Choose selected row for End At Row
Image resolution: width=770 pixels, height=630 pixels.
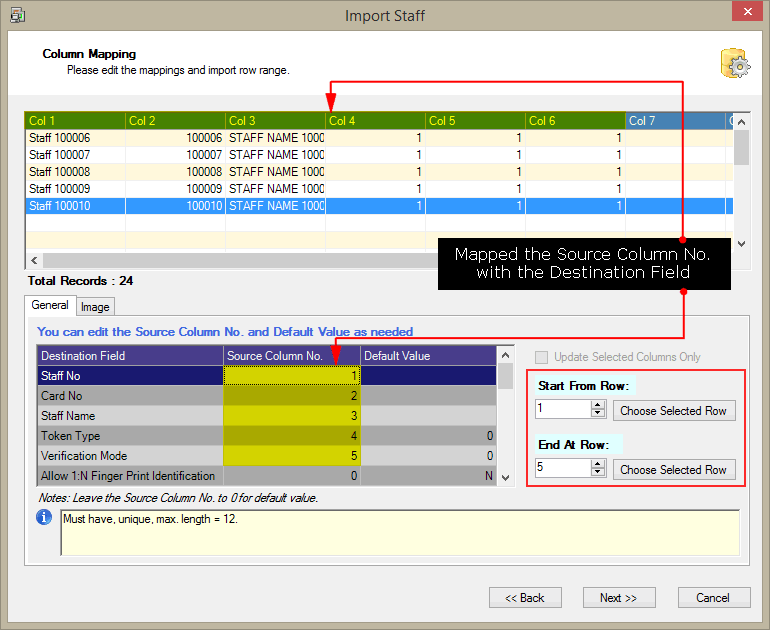[673, 470]
